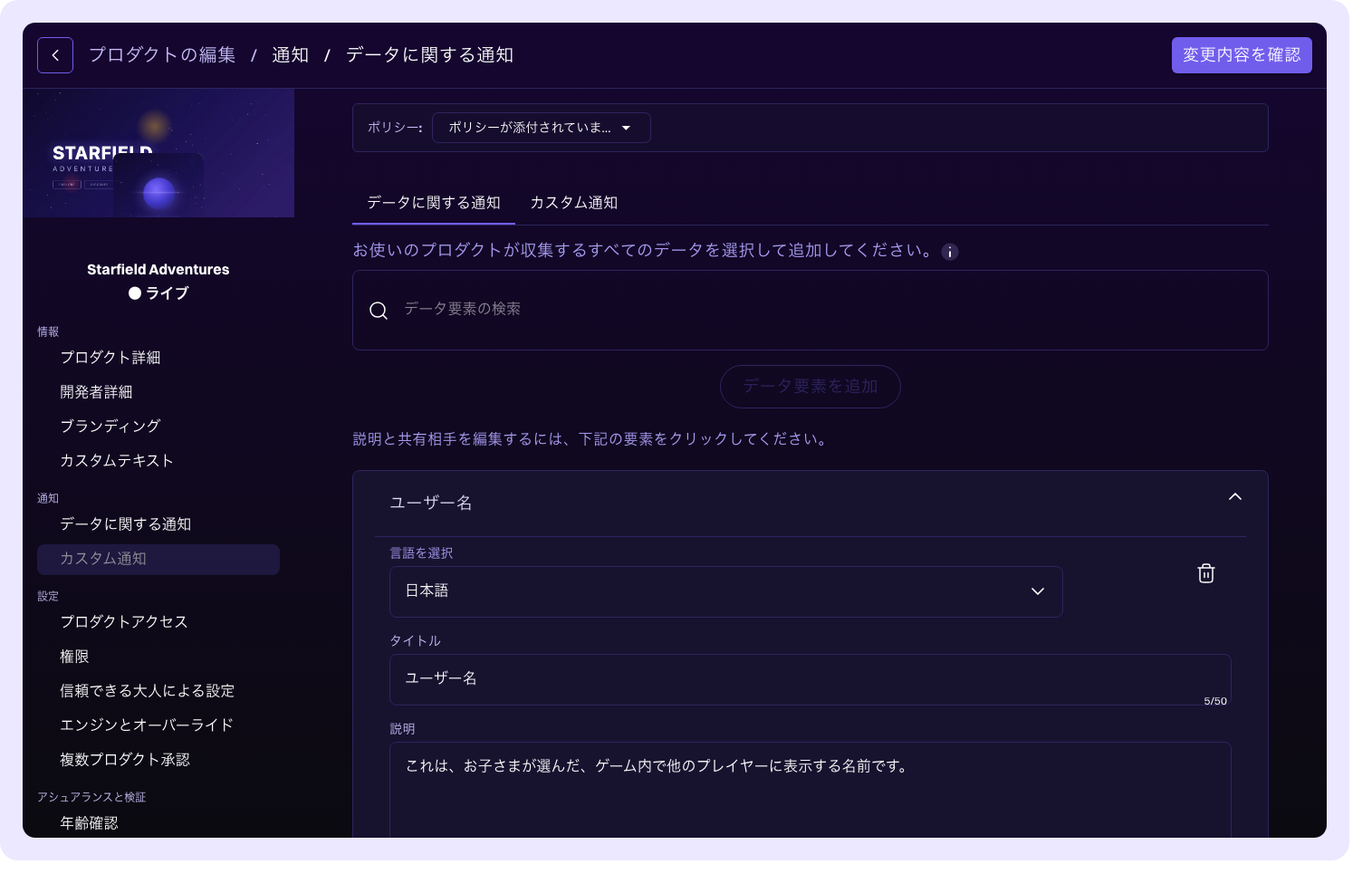Image resolution: width=1372 pixels, height=883 pixels.
Task: Click 通知 breadcrumb link
Action: [x=291, y=55]
